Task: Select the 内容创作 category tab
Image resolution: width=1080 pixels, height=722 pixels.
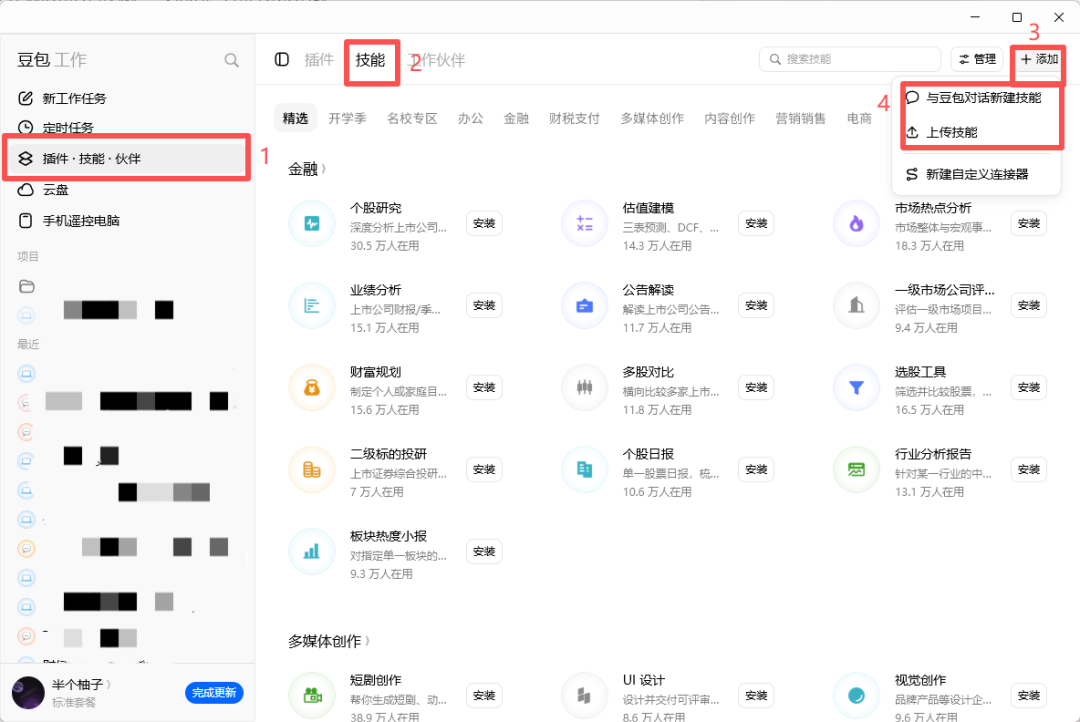Action: coord(729,118)
